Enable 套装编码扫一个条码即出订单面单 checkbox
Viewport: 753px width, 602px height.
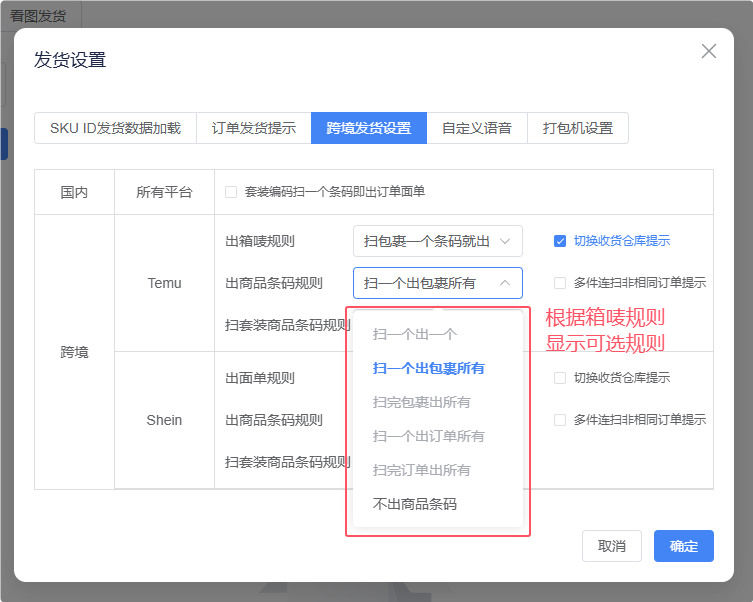231,192
